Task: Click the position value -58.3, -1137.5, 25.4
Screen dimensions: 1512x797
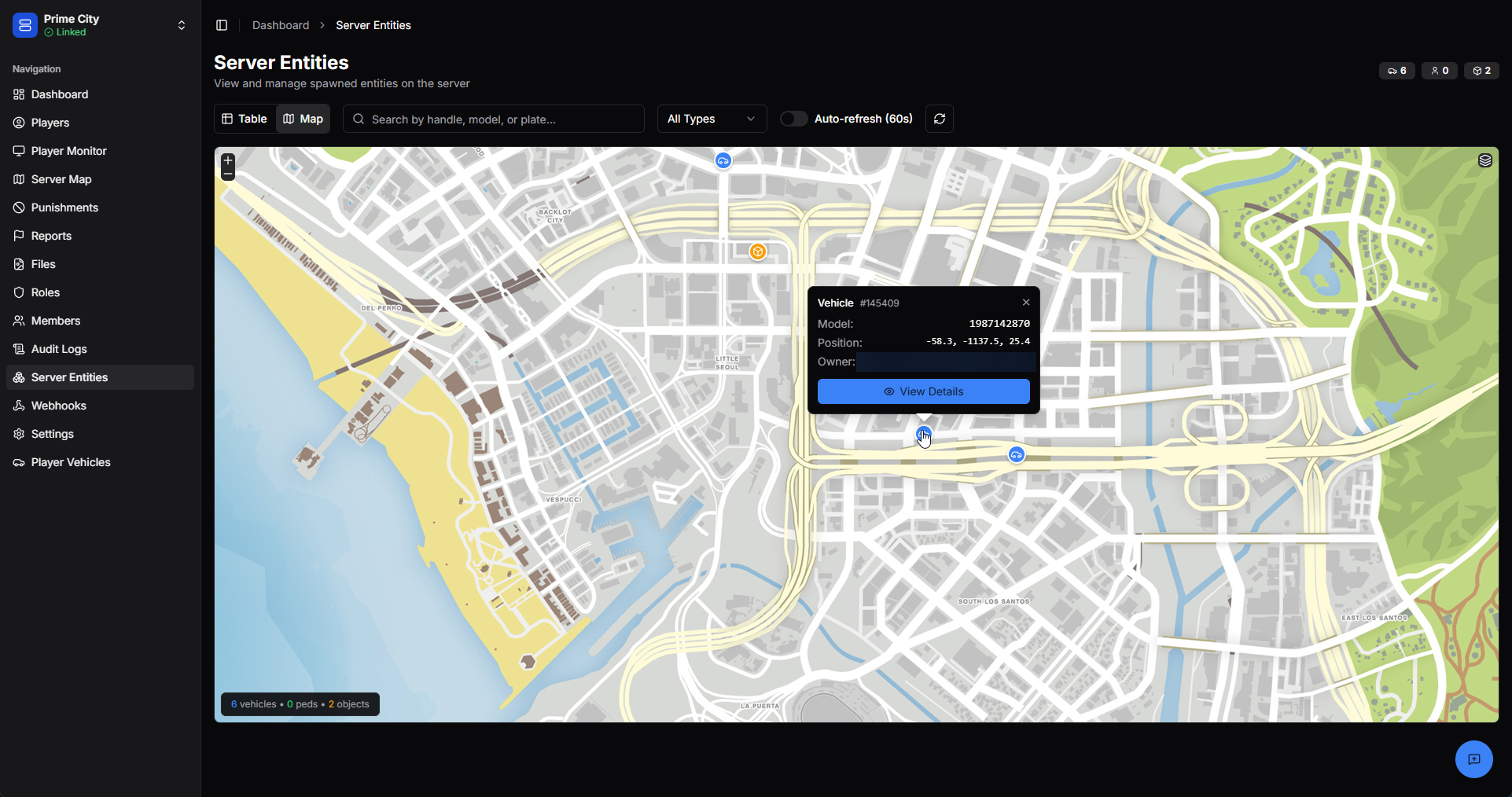Action: tap(978, 342)
